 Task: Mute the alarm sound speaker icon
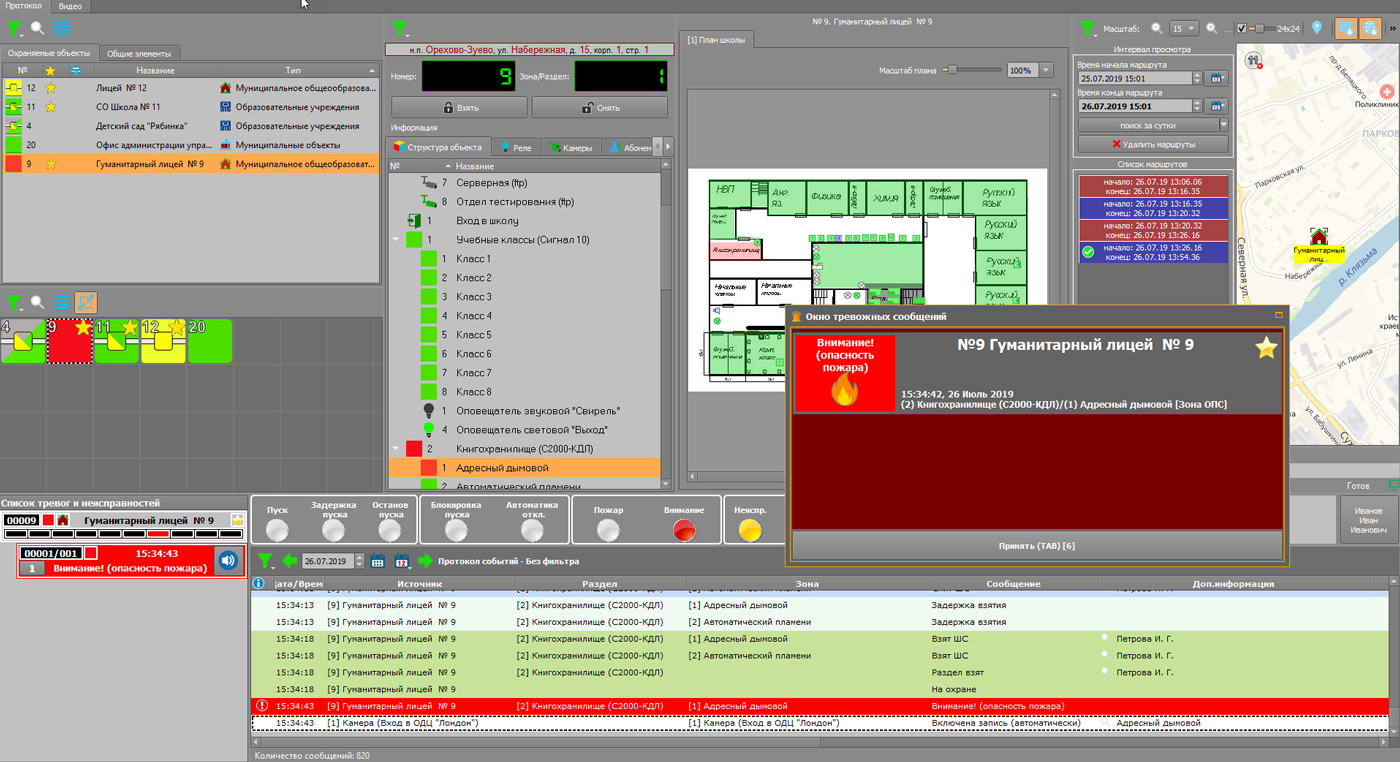(x=228, y=560)
